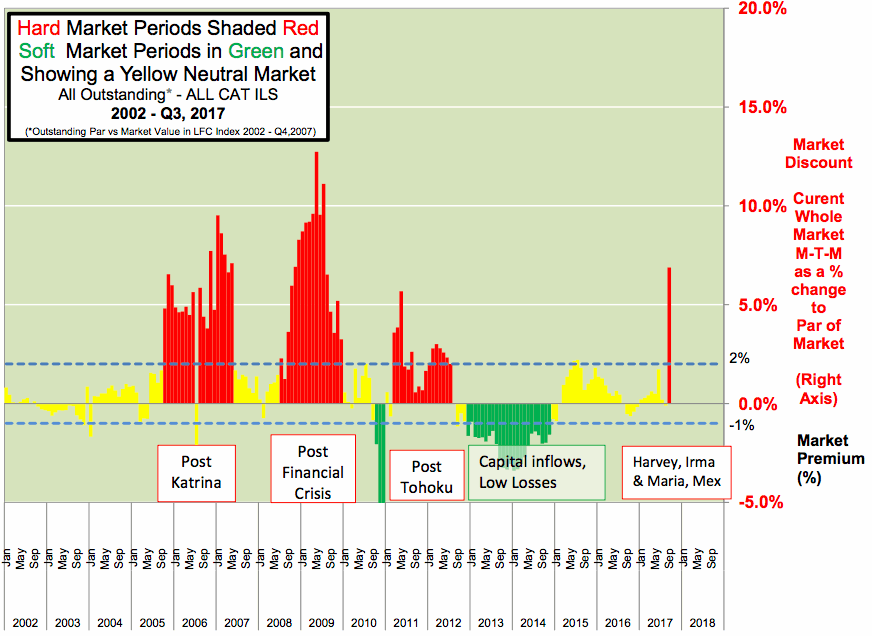Select the 2013 year label on timeline
Image resolution: width=872 pixels, height=636 pixels.
tap(490, 622)
